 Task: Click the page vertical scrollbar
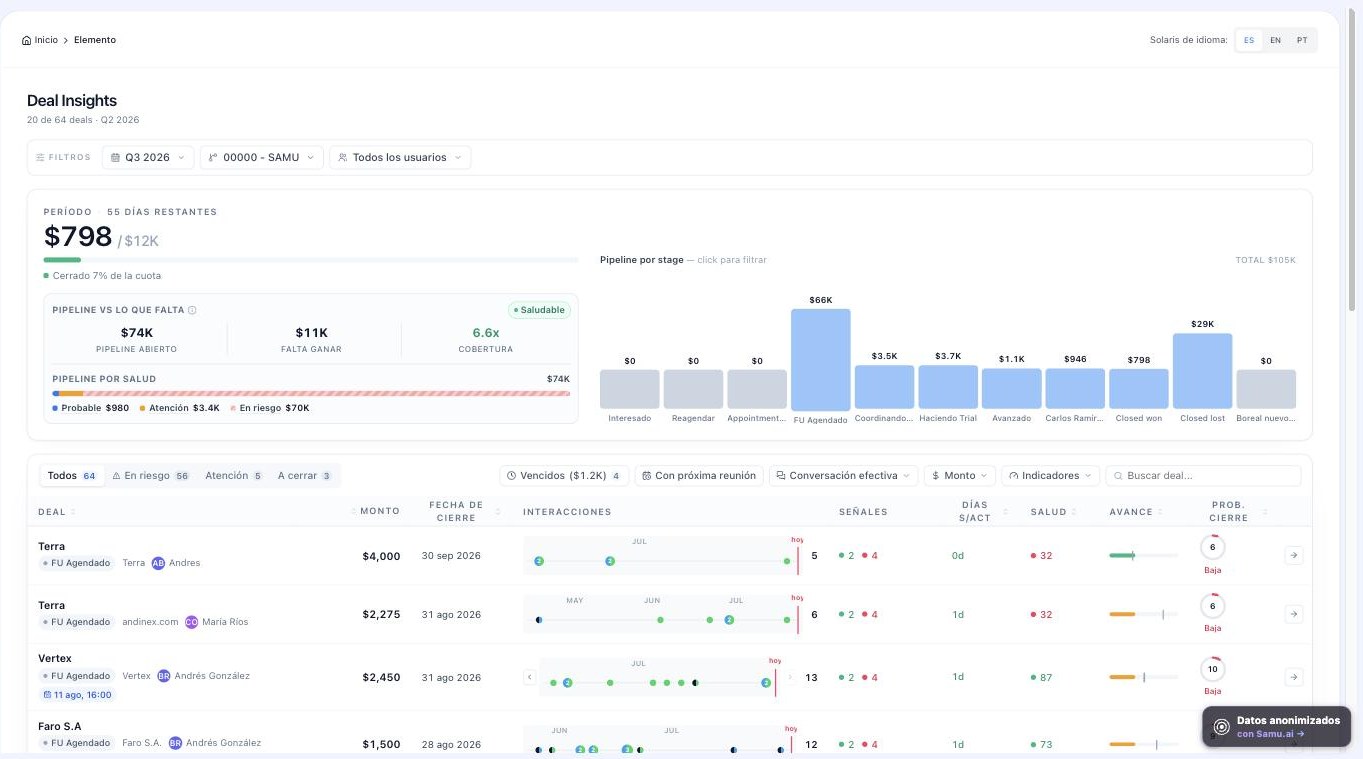coord(1351,160)
